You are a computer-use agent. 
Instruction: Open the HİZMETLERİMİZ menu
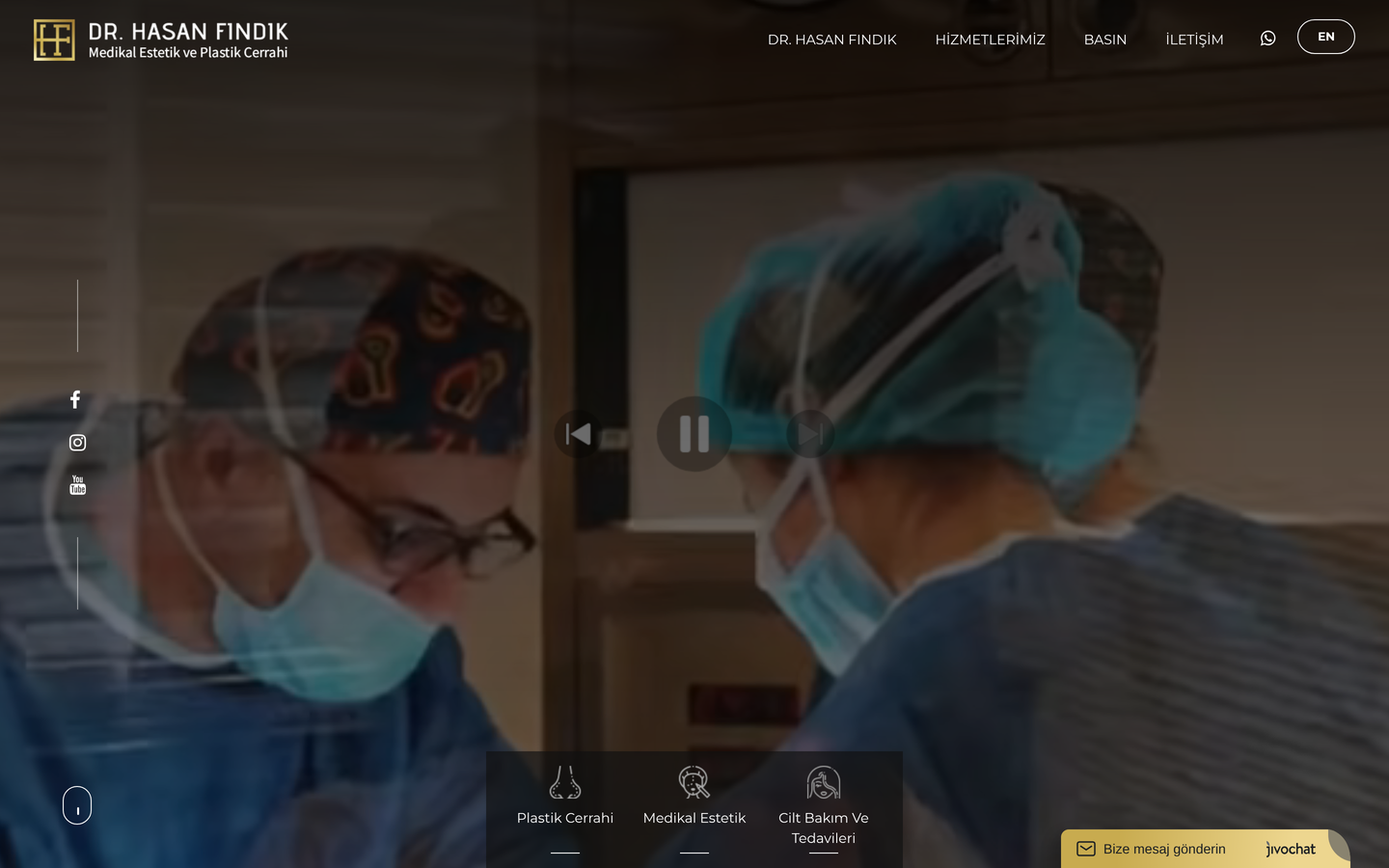click(x=990, y=40)
